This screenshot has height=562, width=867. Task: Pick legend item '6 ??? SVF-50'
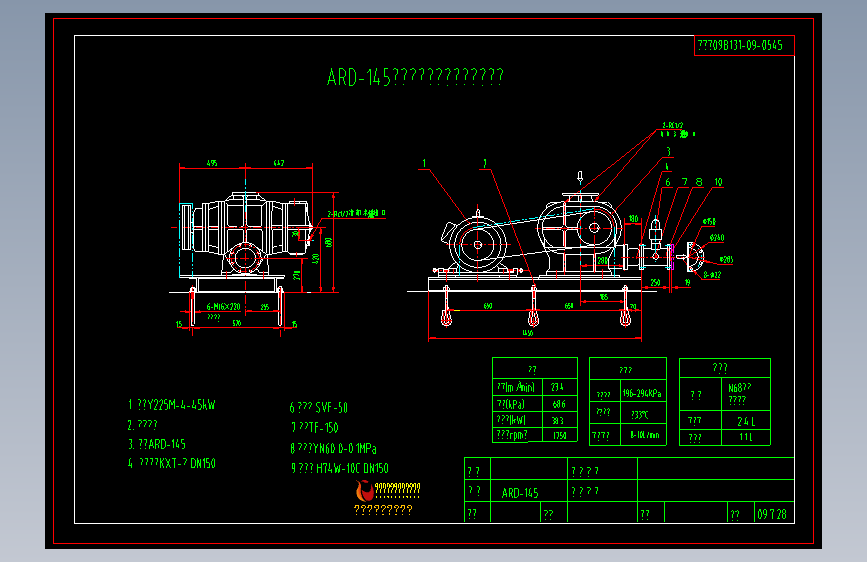pos(318,408)
